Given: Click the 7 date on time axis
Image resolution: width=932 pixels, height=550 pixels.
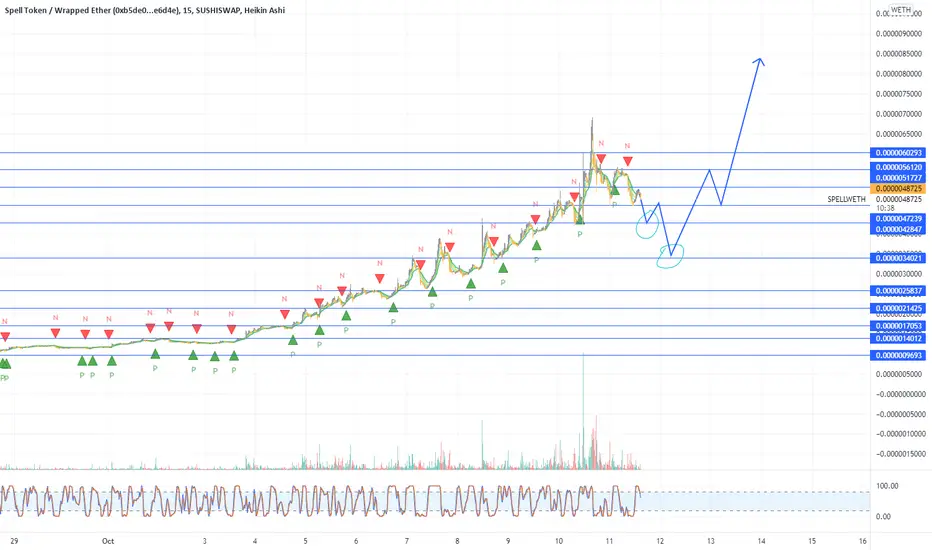Looking at the screenshot, I should [407, 541].
